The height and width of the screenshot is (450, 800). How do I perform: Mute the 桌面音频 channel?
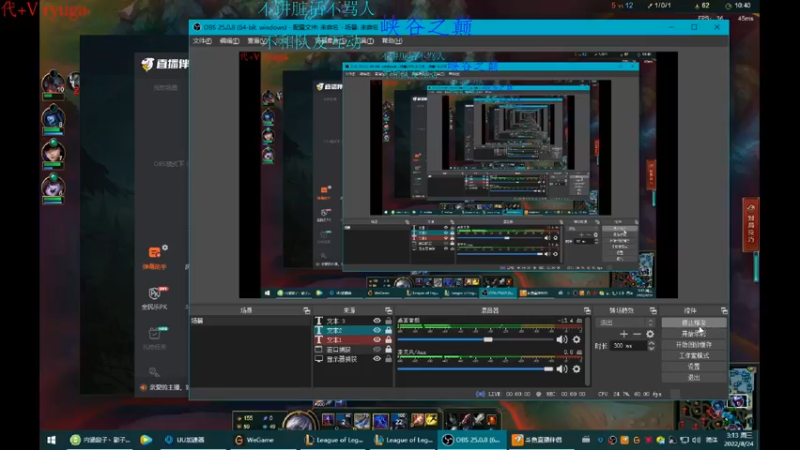(562, 339)
